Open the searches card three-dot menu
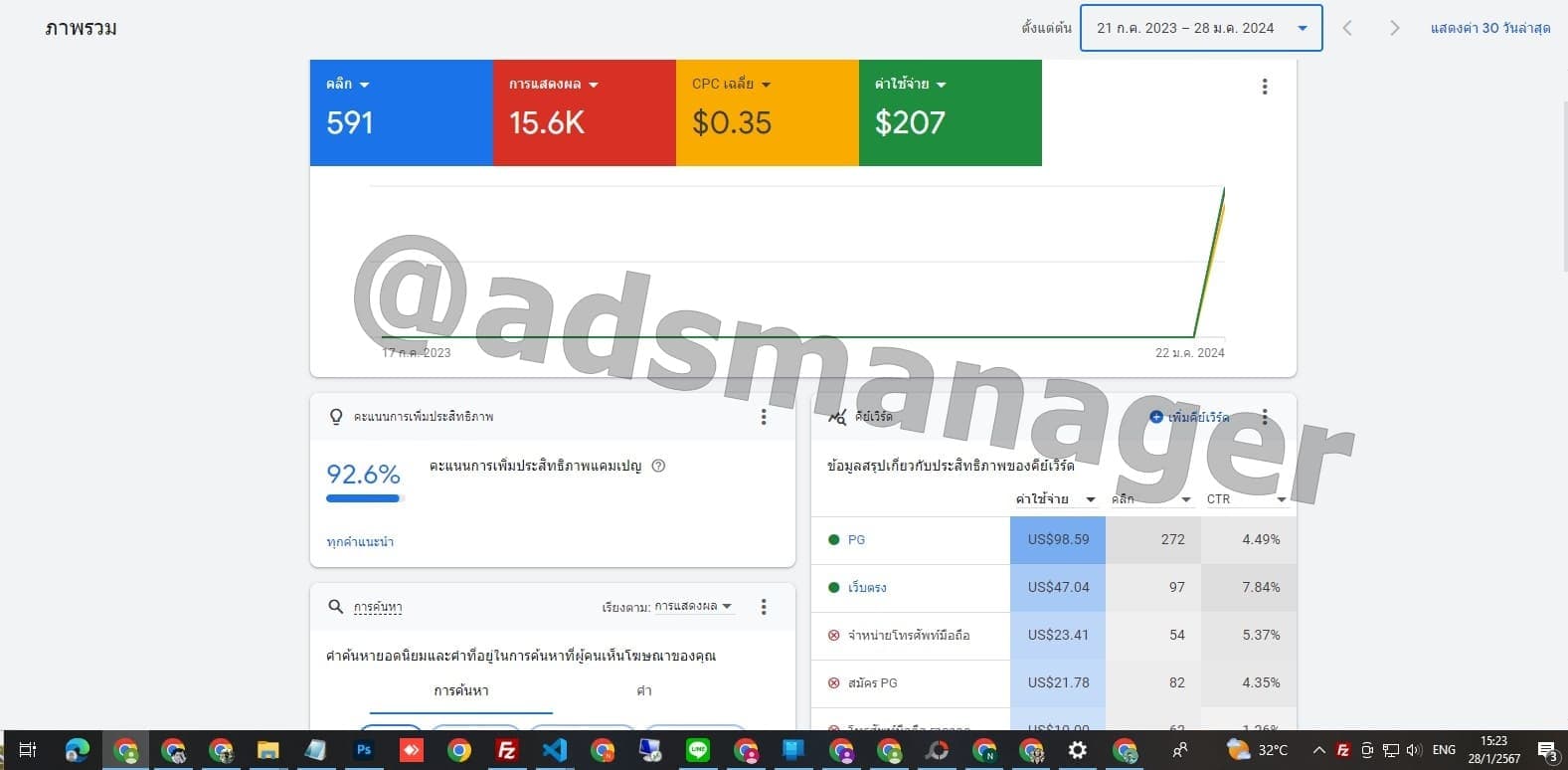 click(763, 607)
